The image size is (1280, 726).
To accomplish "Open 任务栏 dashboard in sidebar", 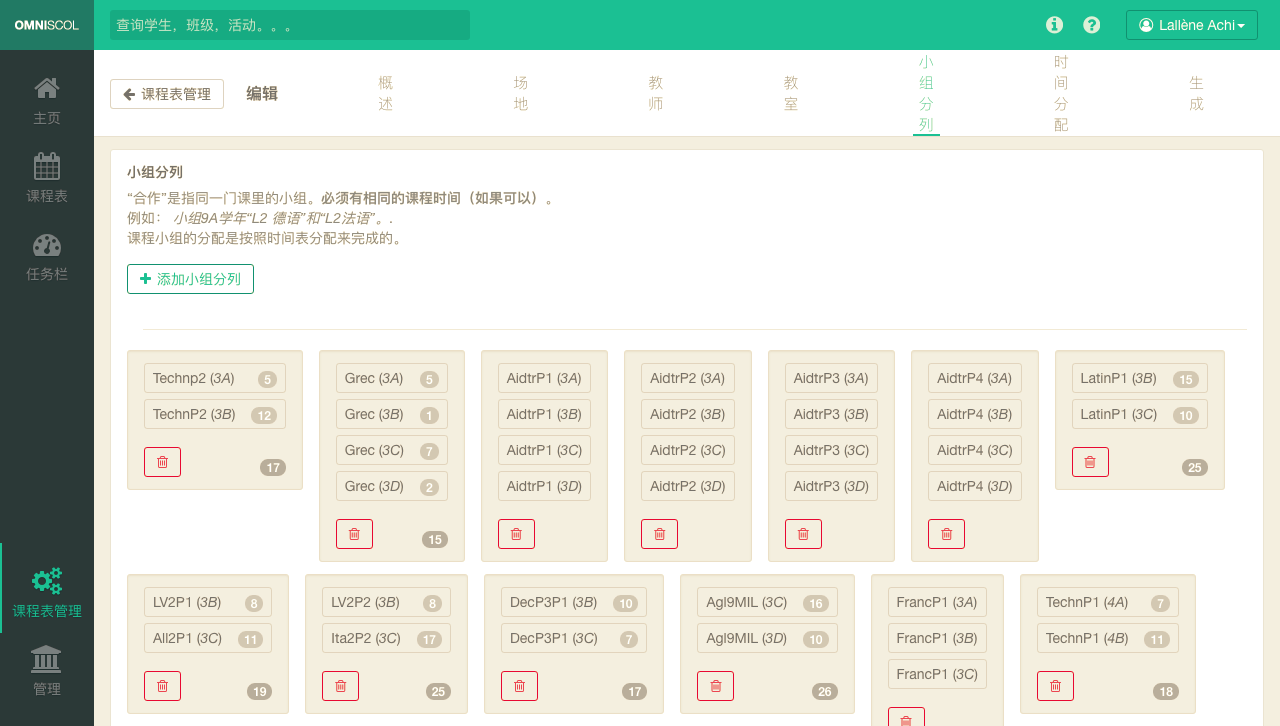I will coord(47,256).
